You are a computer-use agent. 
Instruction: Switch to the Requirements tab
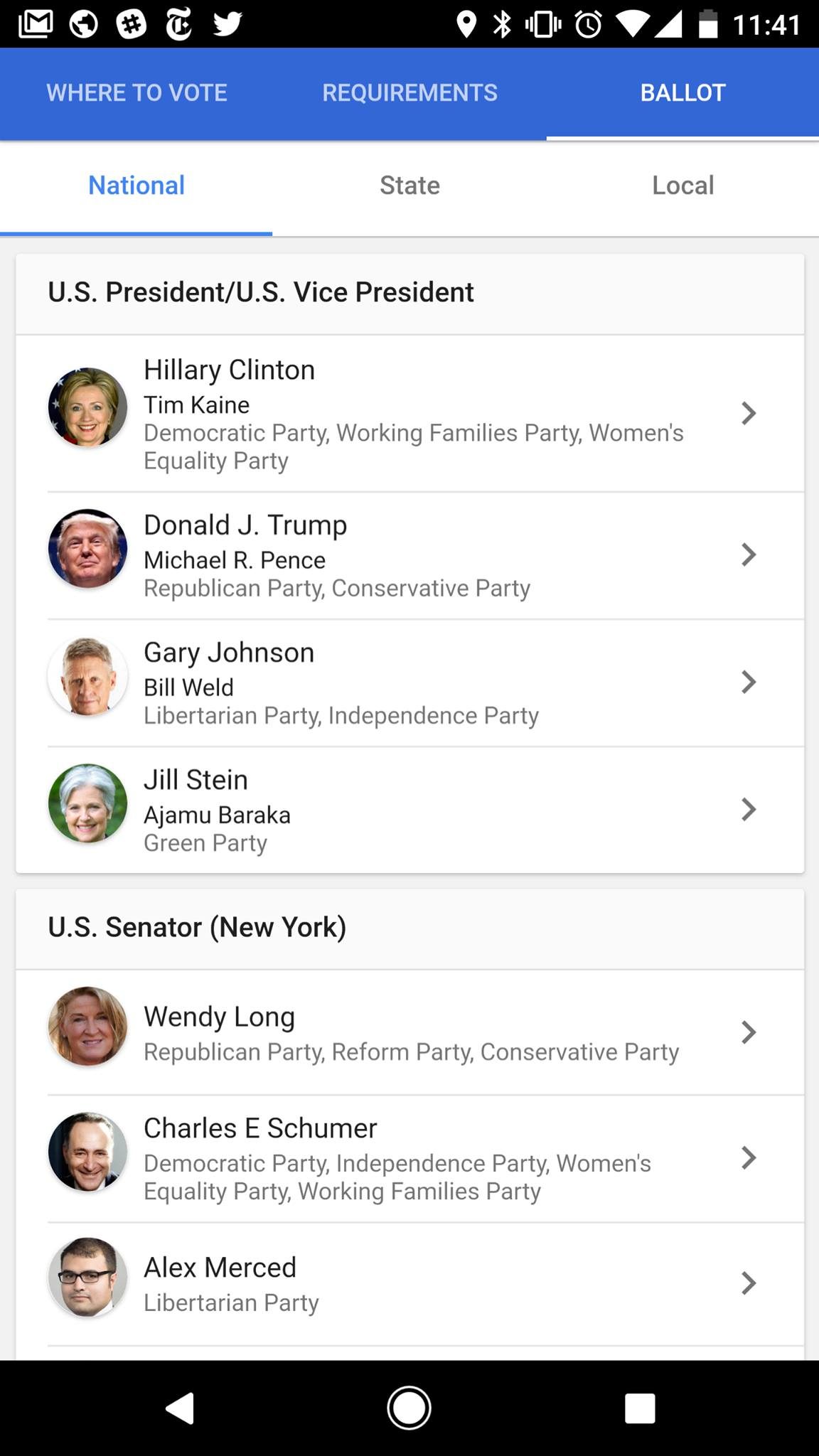[409, 93]
